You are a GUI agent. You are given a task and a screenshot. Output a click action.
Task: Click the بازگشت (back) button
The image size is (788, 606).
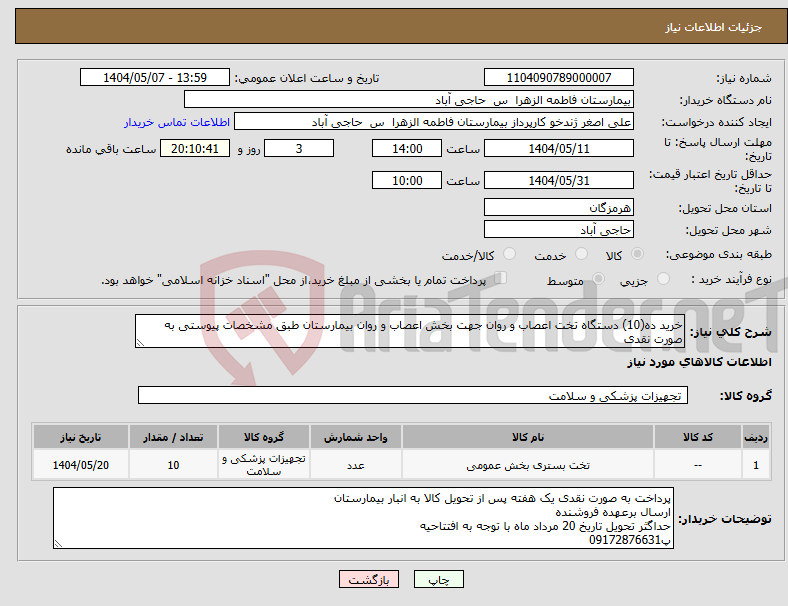click(x=368, y=579)
